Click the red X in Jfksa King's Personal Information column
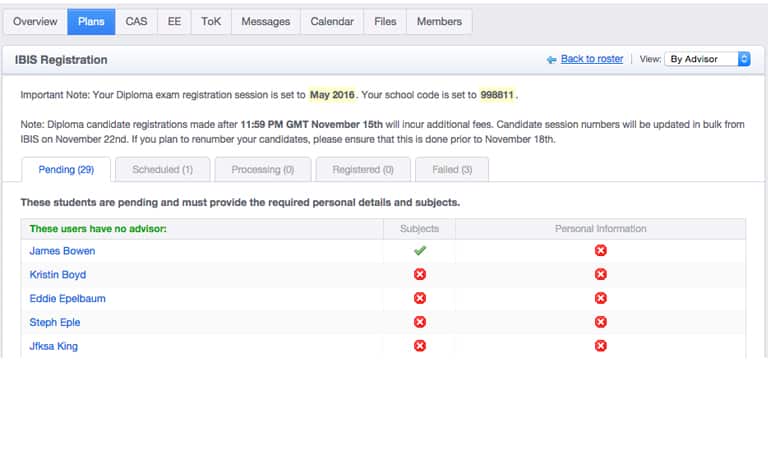The image size is (768, 461). (600, 346)
